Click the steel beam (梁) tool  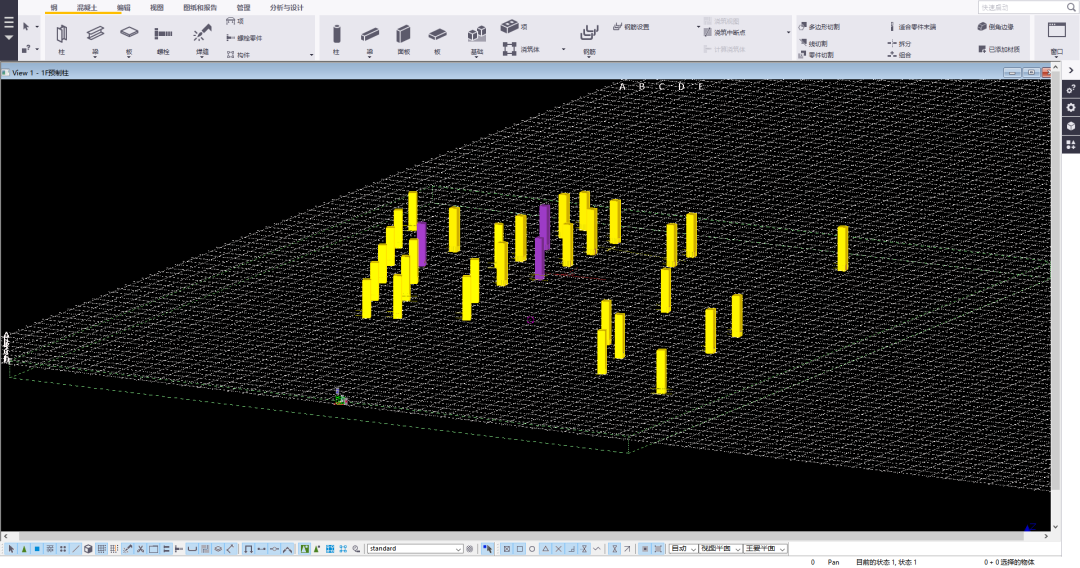click(95, 34)
